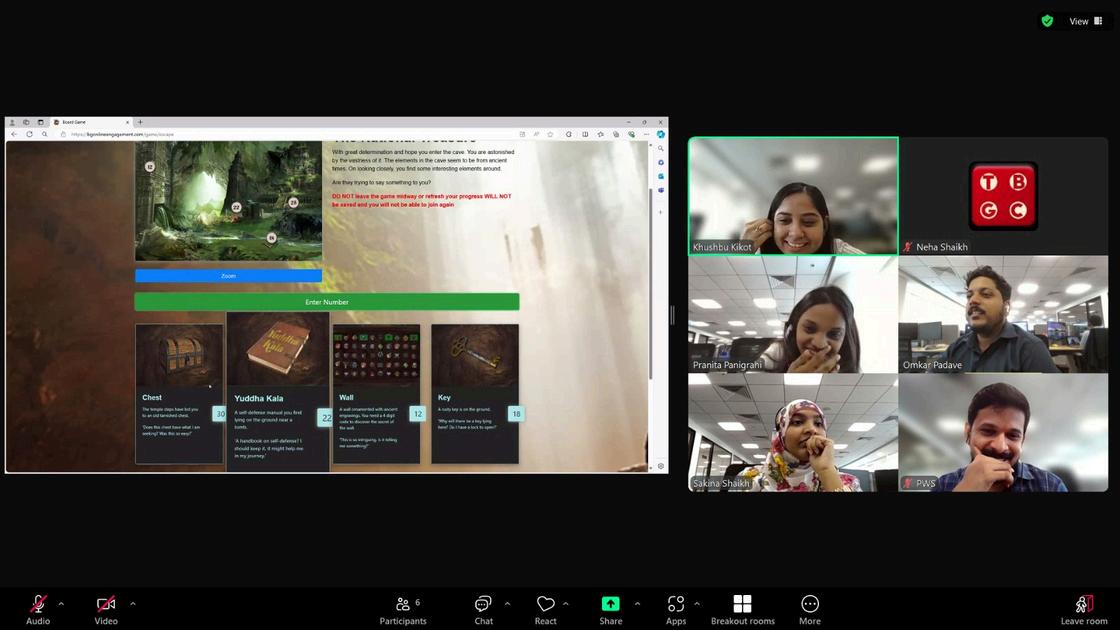Viewport: 1120px width, 630px height.
Task: Click the browser Refresh icon
Action: coord(29,134)
